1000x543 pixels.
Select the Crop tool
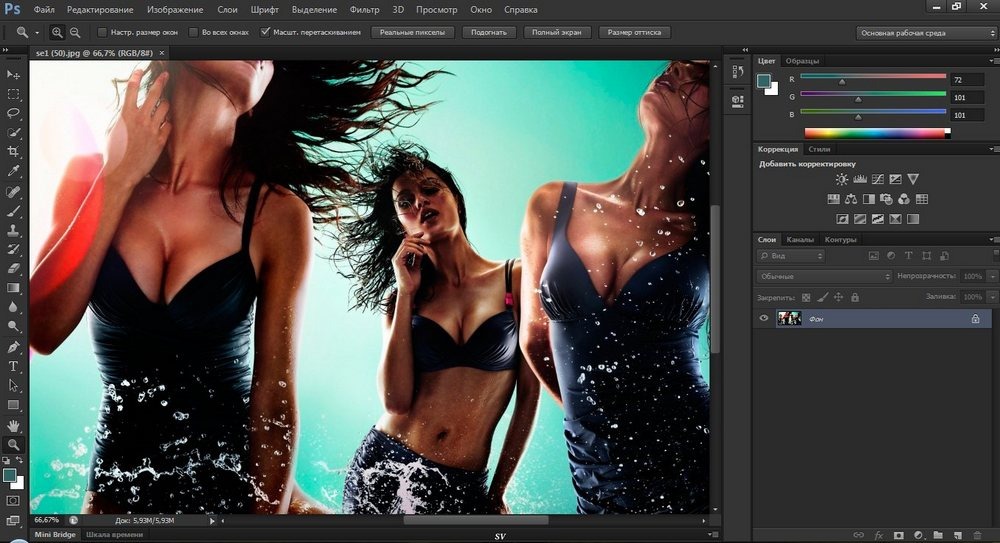[x=14, y=151]
